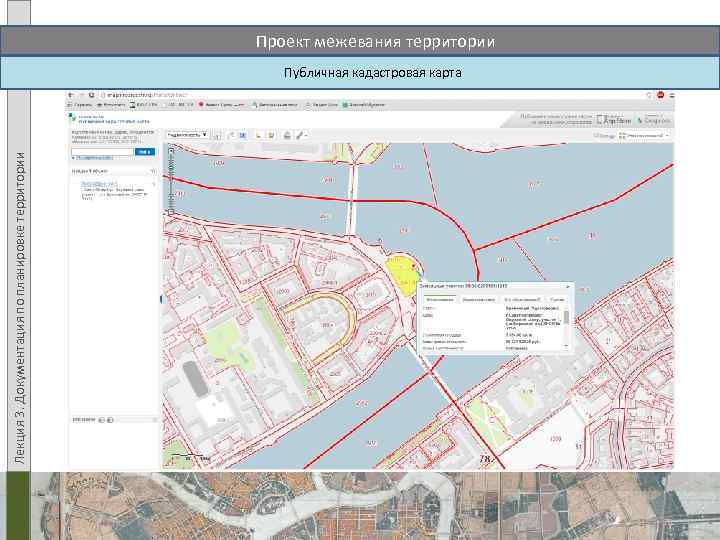Screen dimensions: 720x540
Task: Zoom in using top of zoom slider
Action: [x=171, y=151]
